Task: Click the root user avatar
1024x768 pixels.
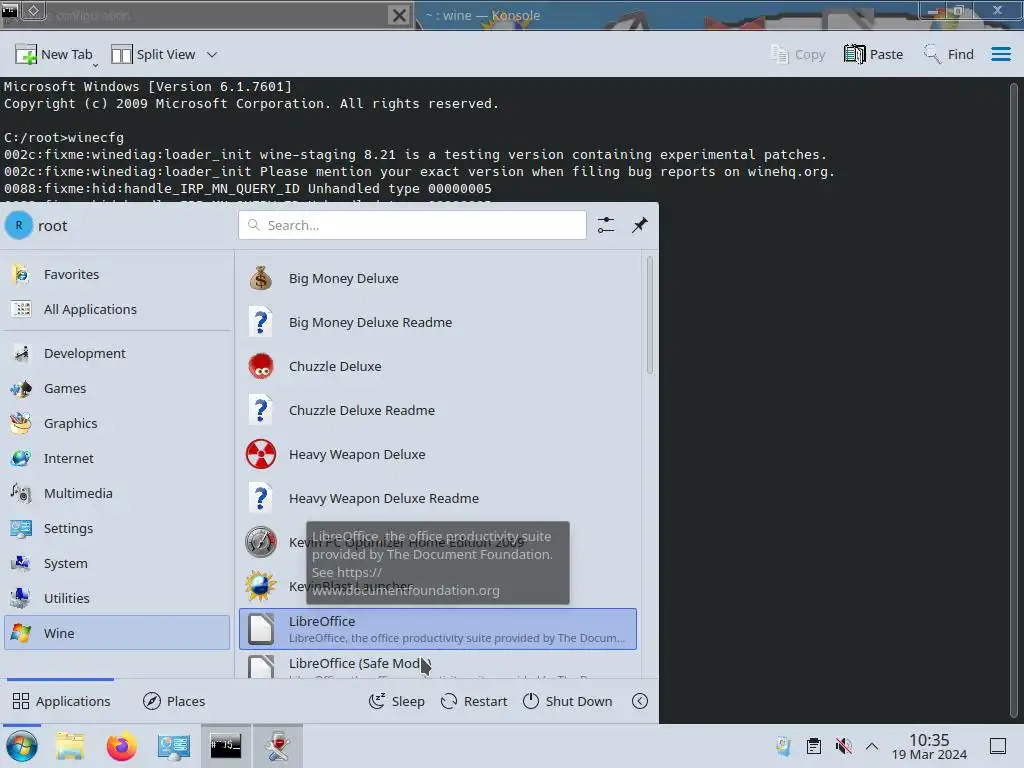Action: [19, 225]
